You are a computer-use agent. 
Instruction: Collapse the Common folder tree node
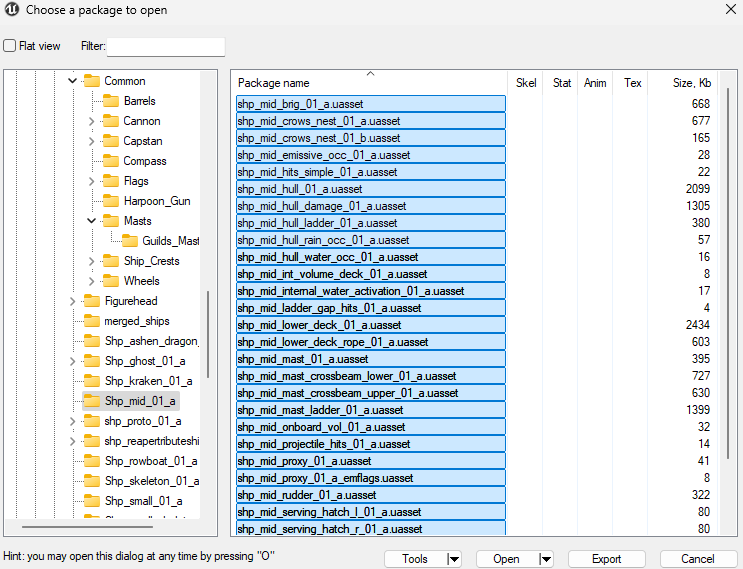pyautogui.click(x=72, y=81)
